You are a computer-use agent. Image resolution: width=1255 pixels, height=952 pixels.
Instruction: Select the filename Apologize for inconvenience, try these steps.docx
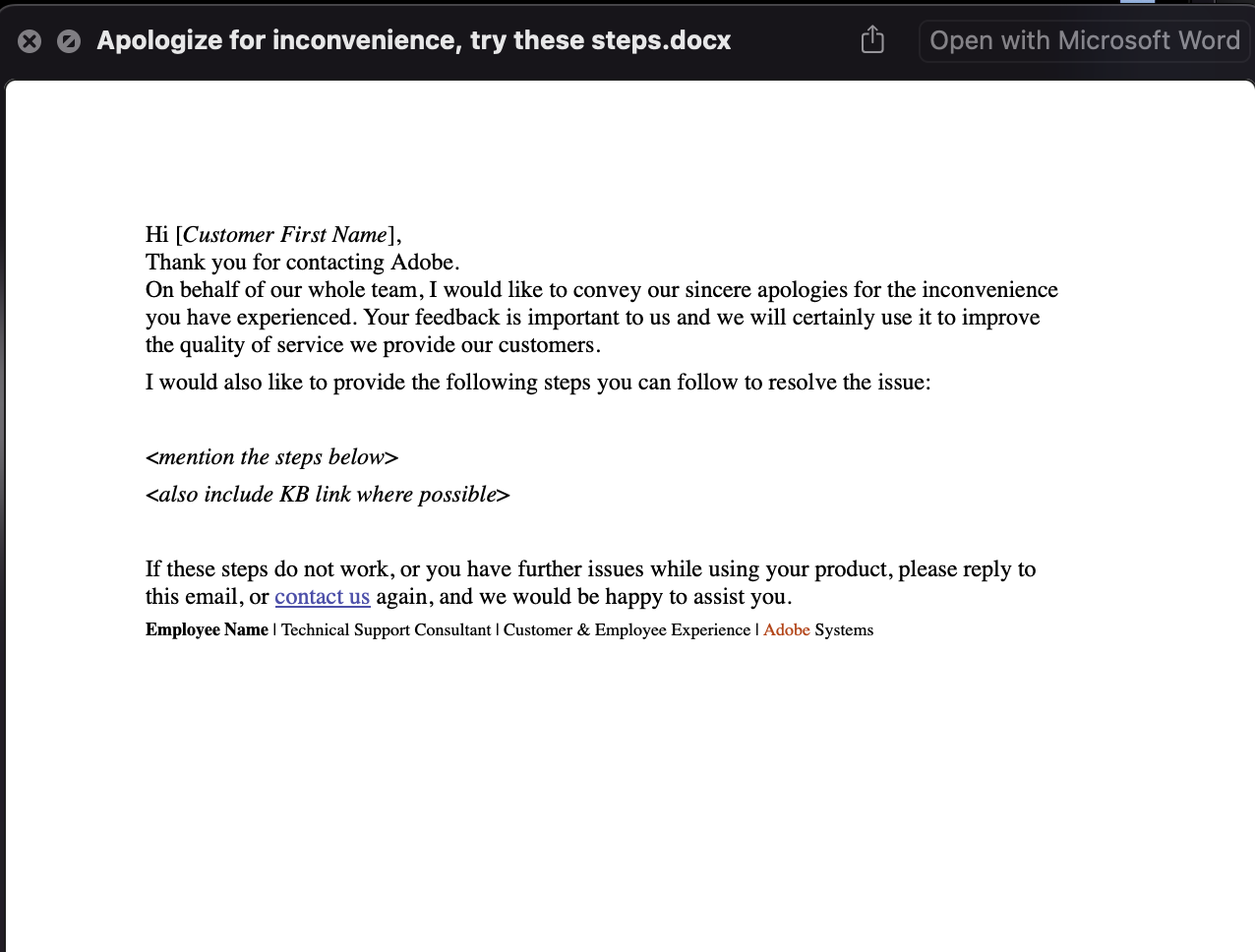[413, 40]
